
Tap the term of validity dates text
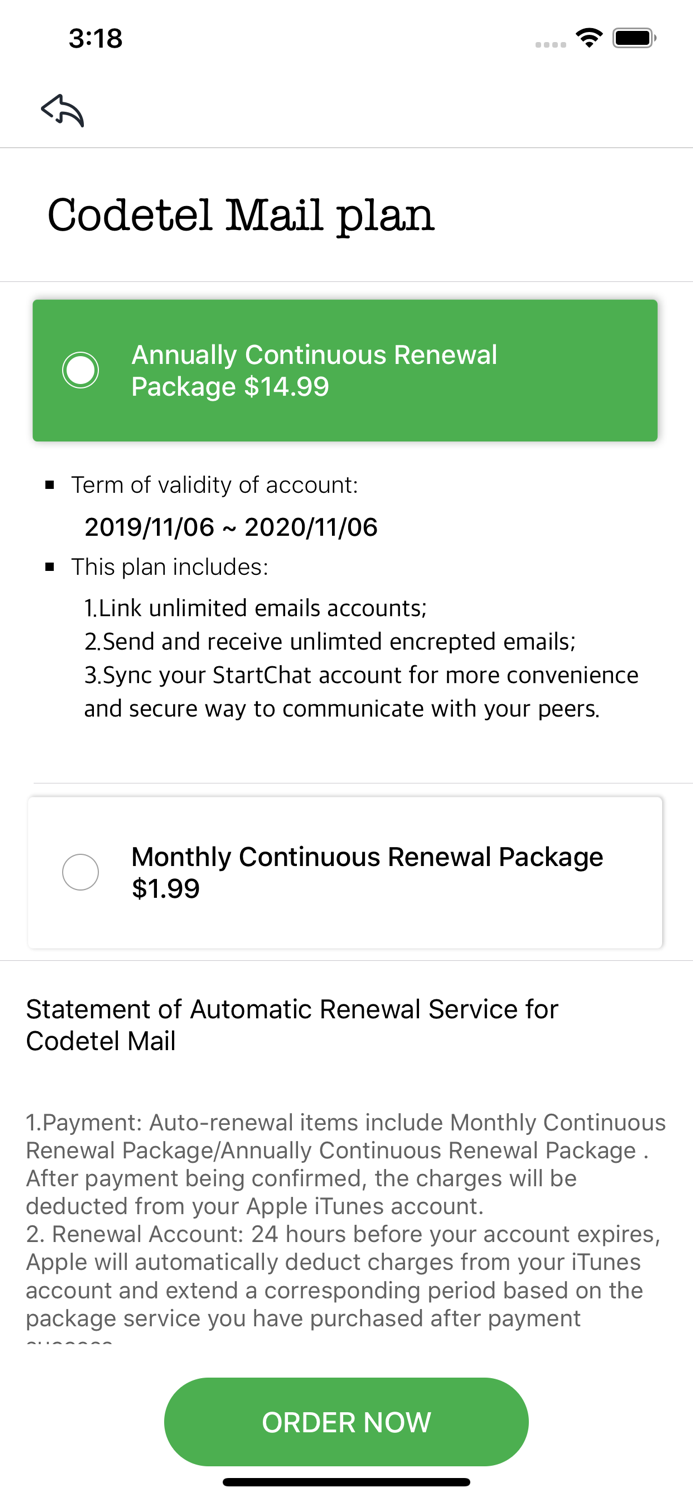pyautogui.click(x=231, y=526)
